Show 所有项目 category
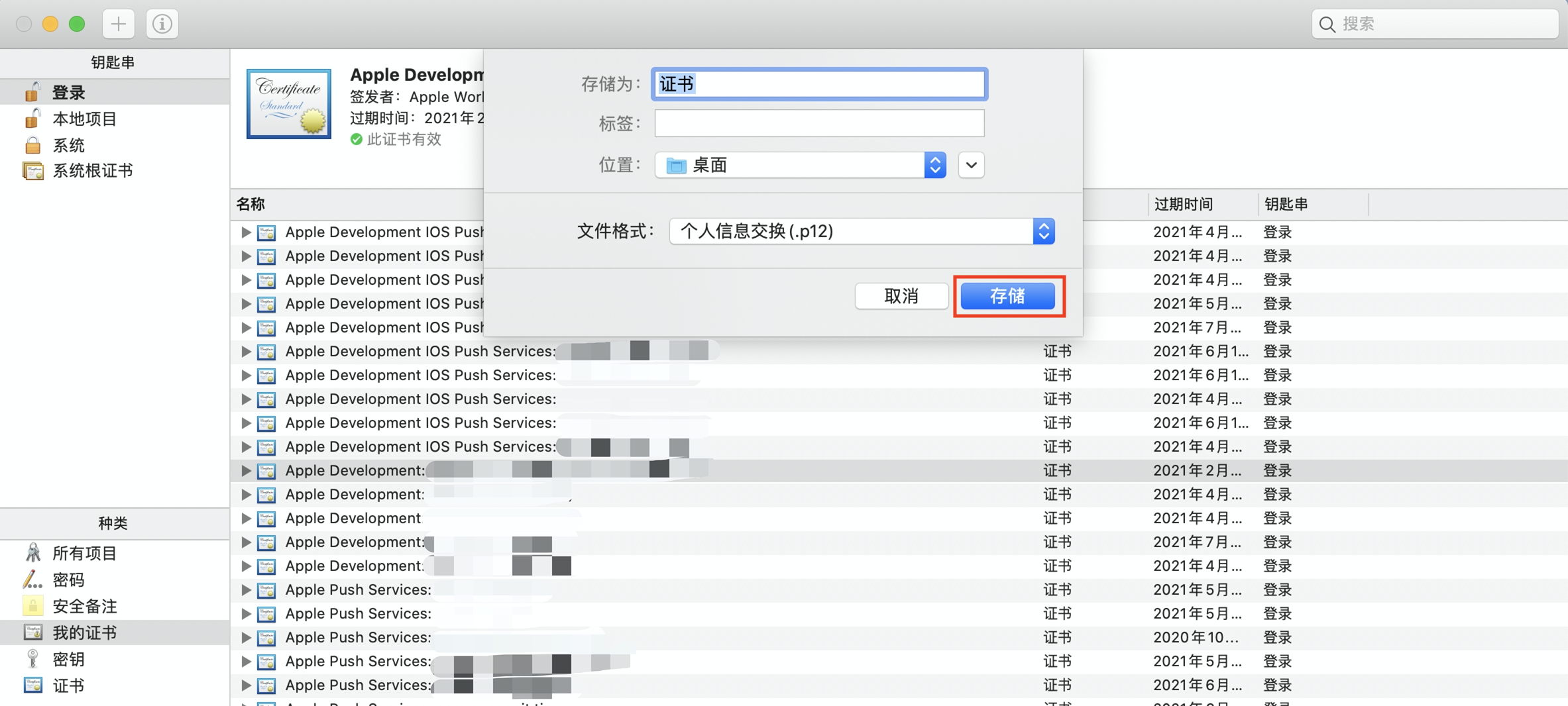Viewport: 1568px width, 706px height. click(x=85, y=553)
